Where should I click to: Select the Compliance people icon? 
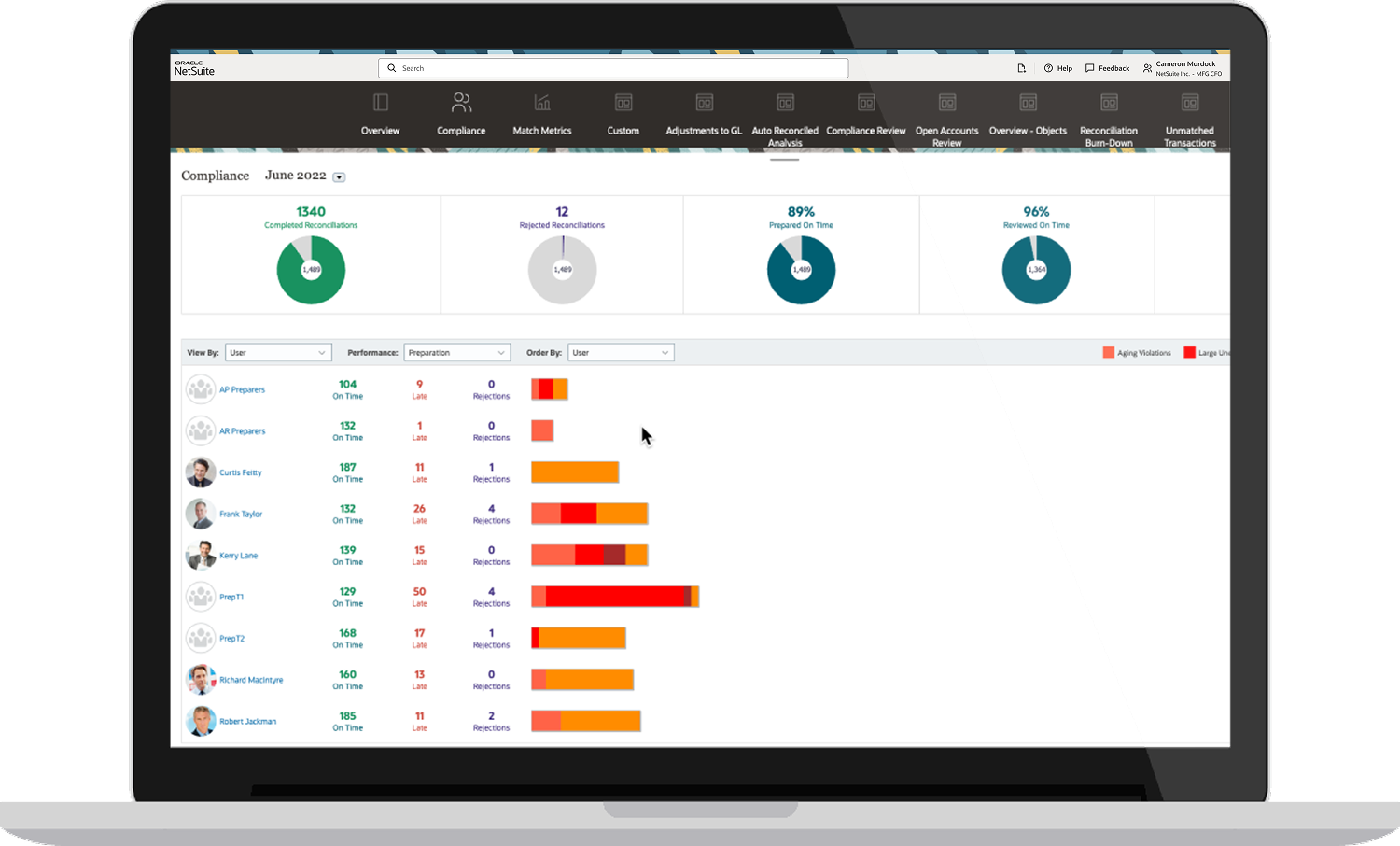pyautogui.click(x=461, y=102)
